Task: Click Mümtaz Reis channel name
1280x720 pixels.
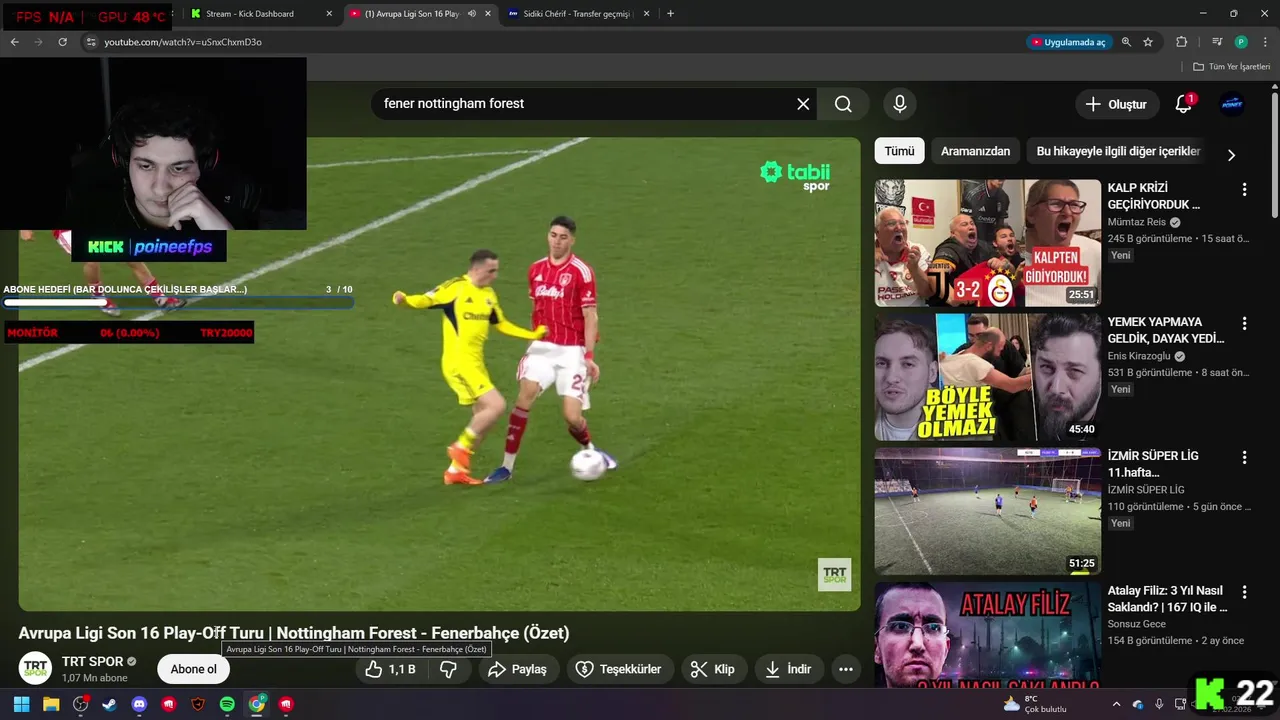Action: pos(1137,222)
